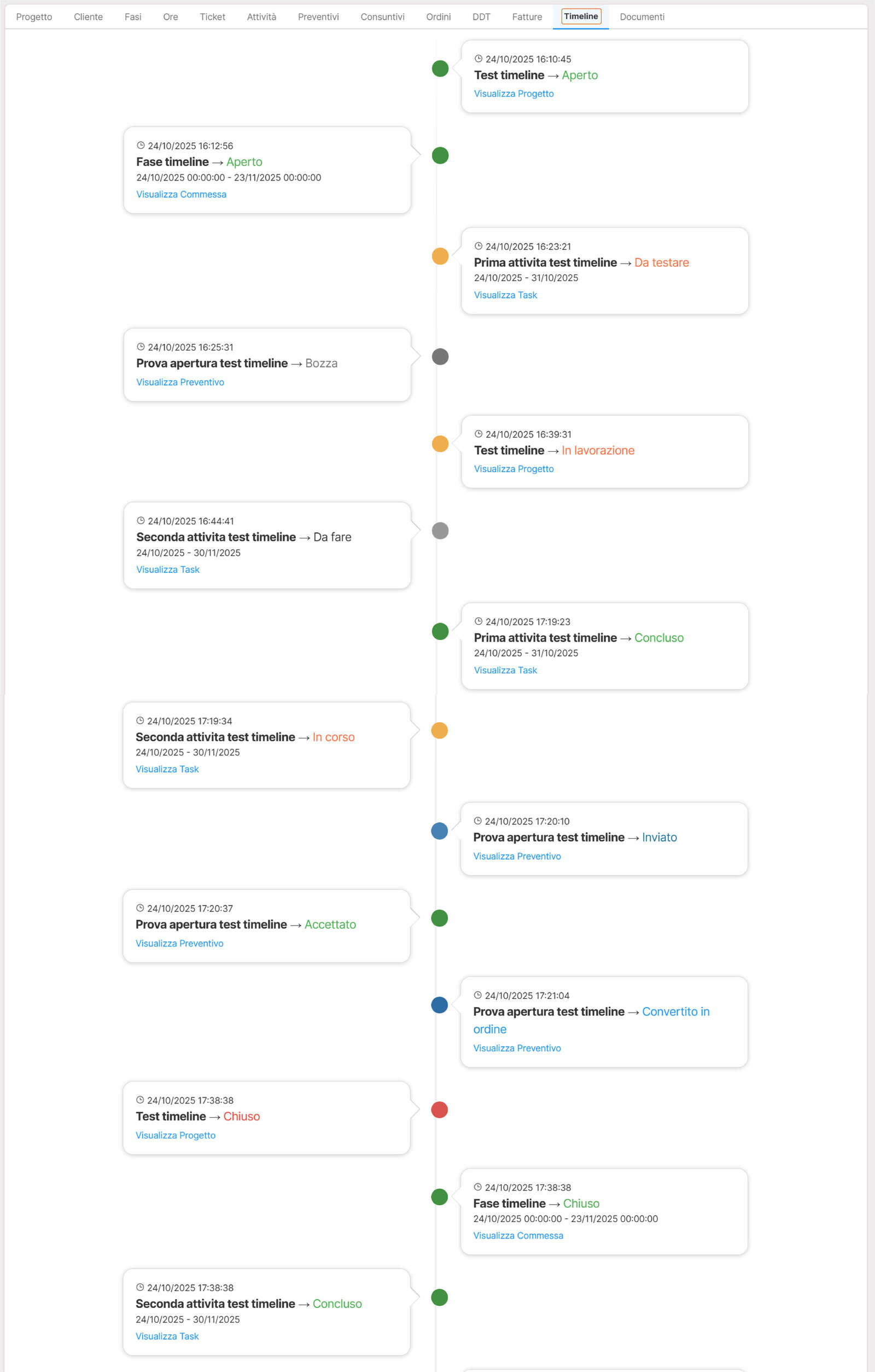This screenshot has height=1372, width=875.
Task: Go to the Documenti tab
Action: point(642,17)
